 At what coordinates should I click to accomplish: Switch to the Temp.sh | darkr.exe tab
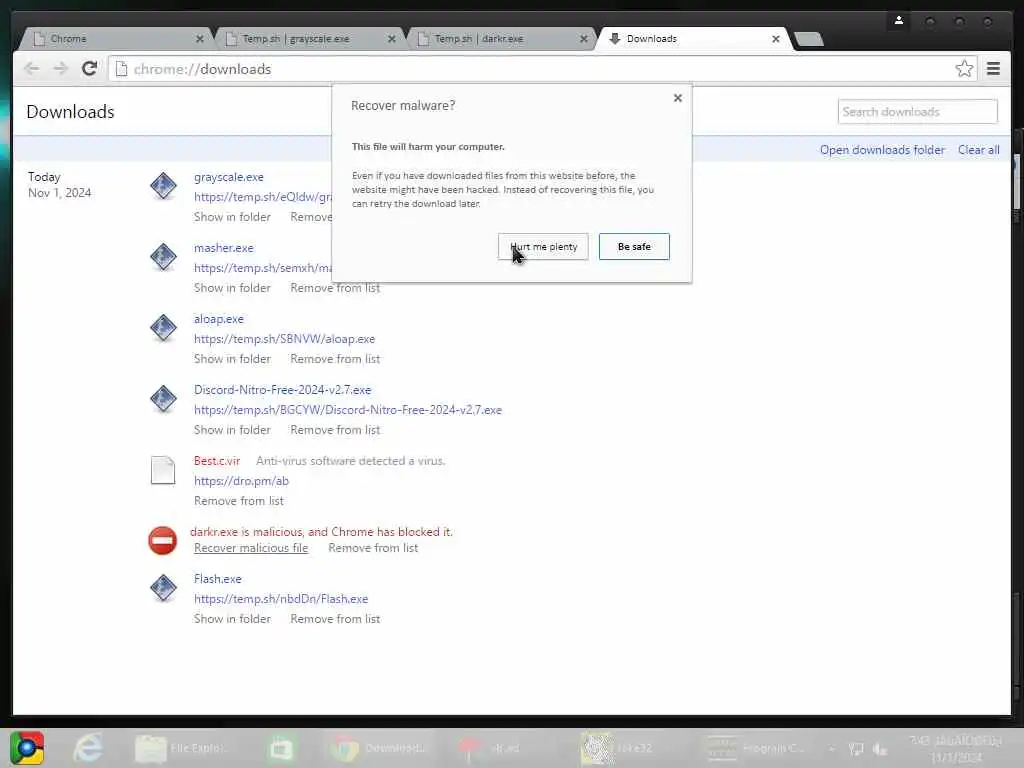coord(500,39)
